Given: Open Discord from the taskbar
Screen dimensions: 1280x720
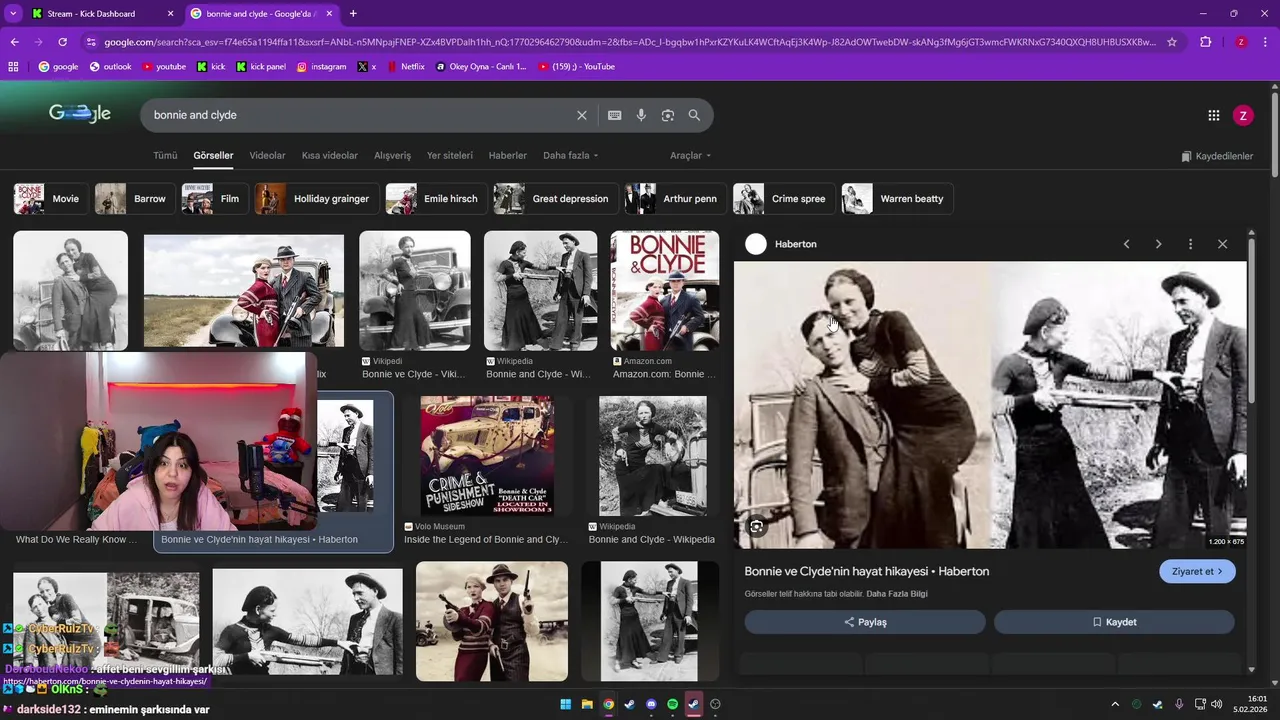Looking at the screenshot, I should coord(651,704).
